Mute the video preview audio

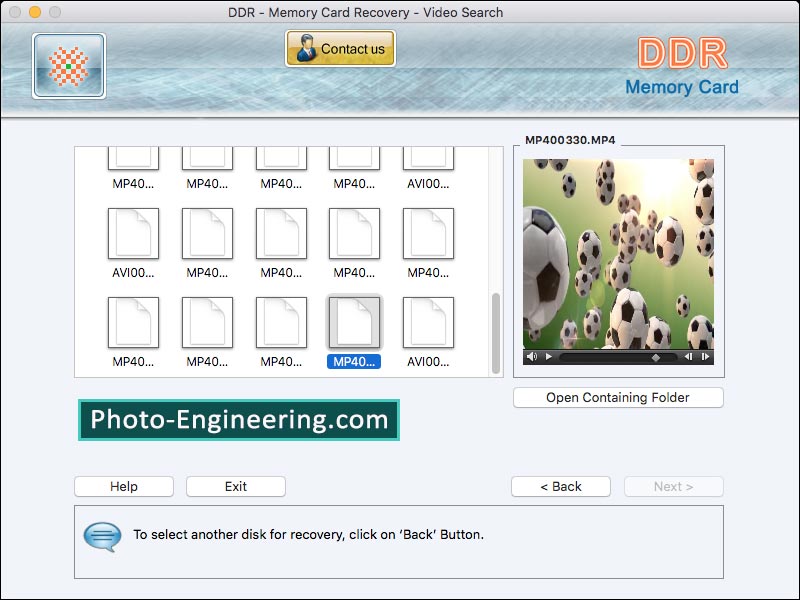click(532, 356)
